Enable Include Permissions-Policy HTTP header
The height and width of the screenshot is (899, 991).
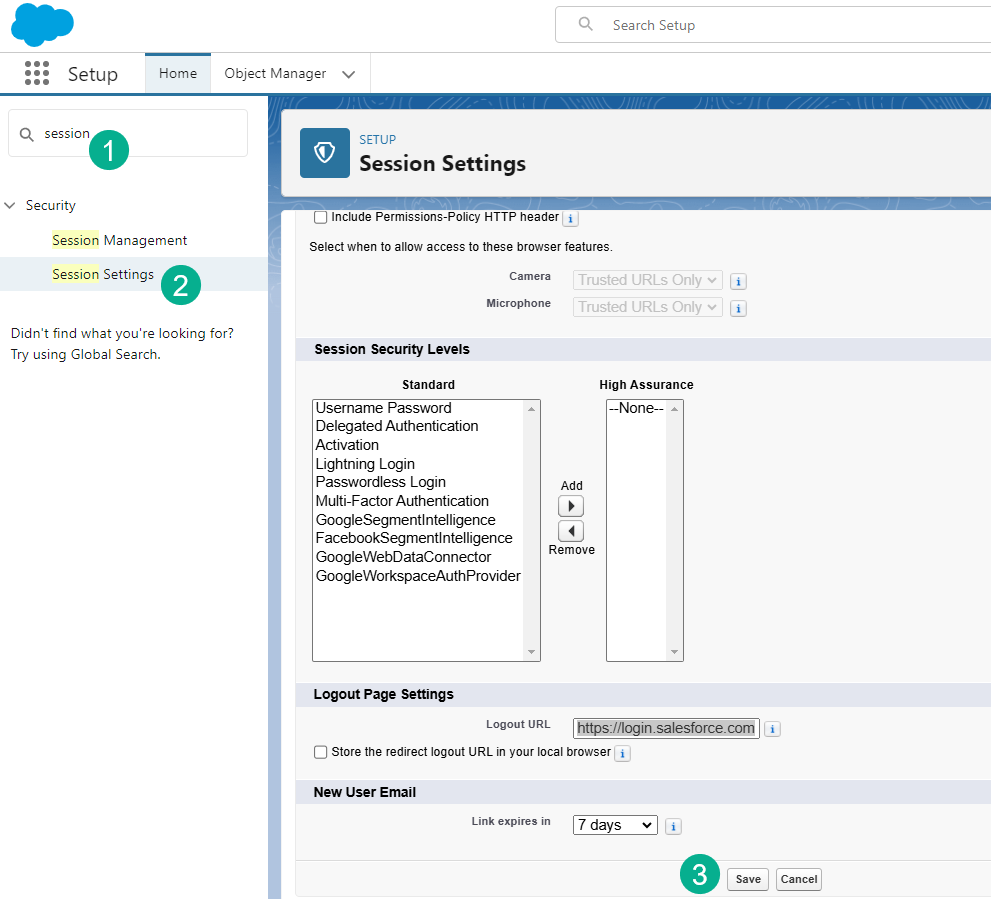[321, 217]
